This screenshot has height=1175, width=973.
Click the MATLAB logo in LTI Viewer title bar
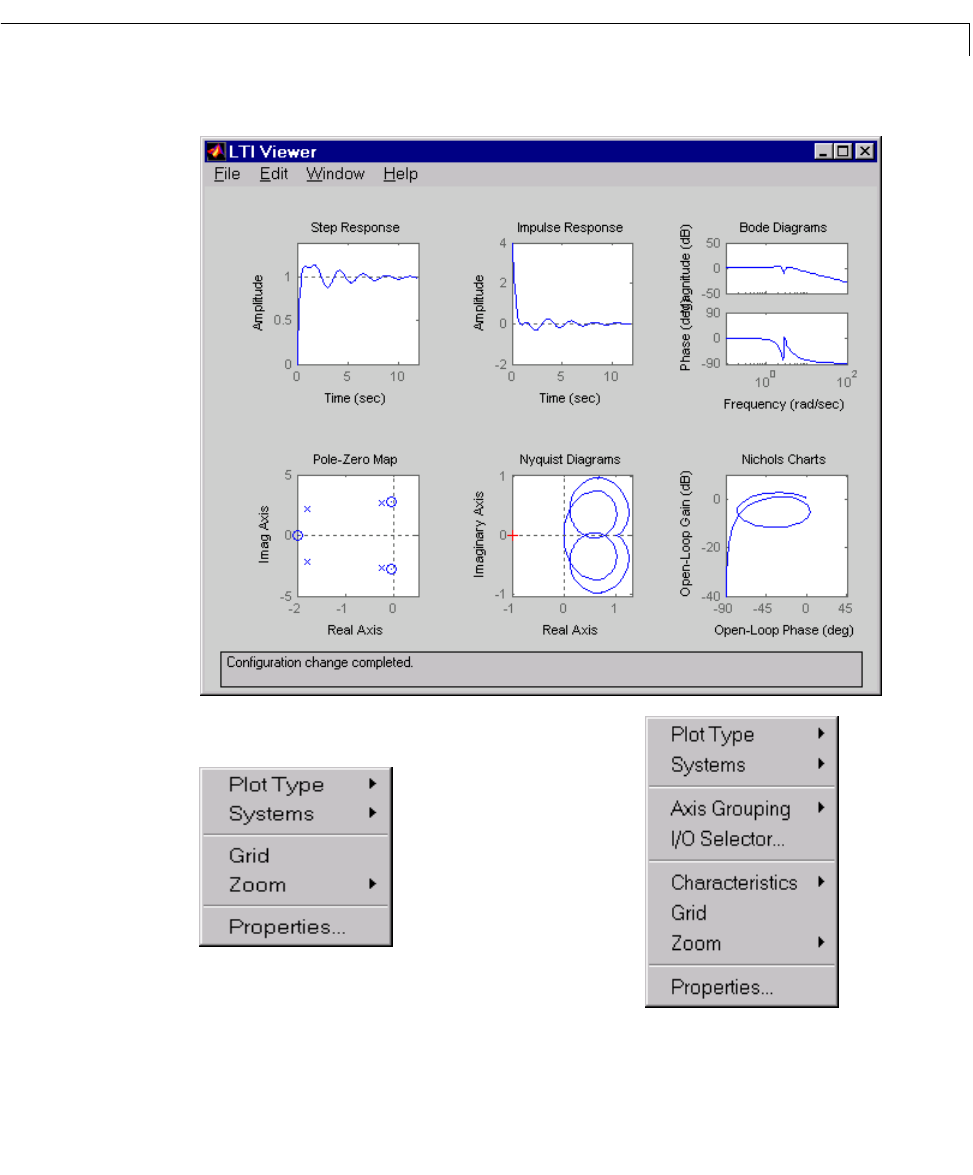coord(216,151)
